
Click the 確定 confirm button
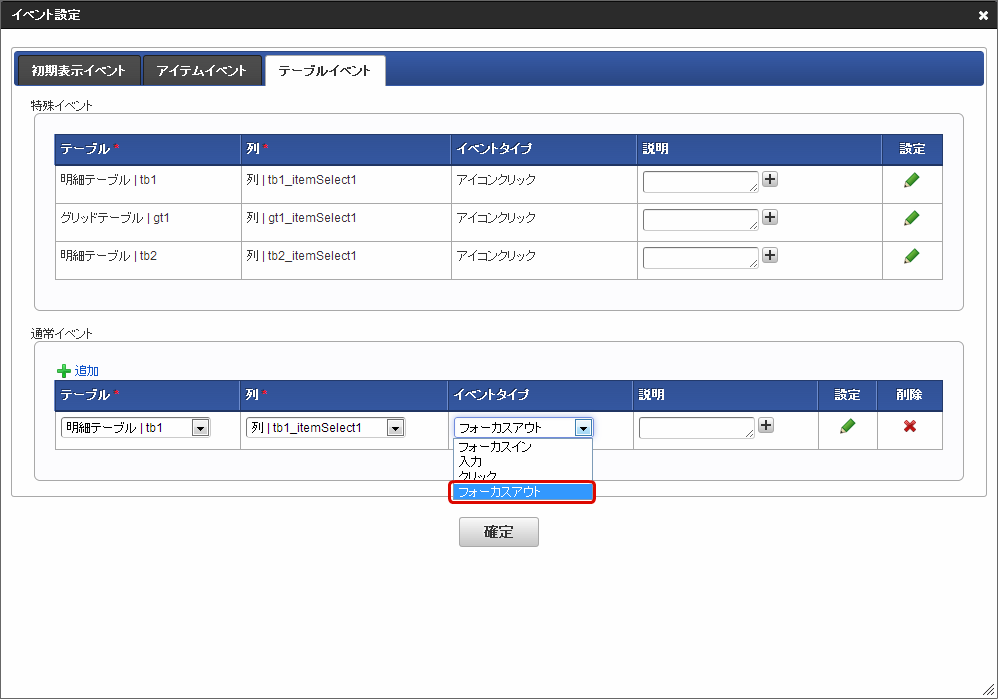coord(498,532)
